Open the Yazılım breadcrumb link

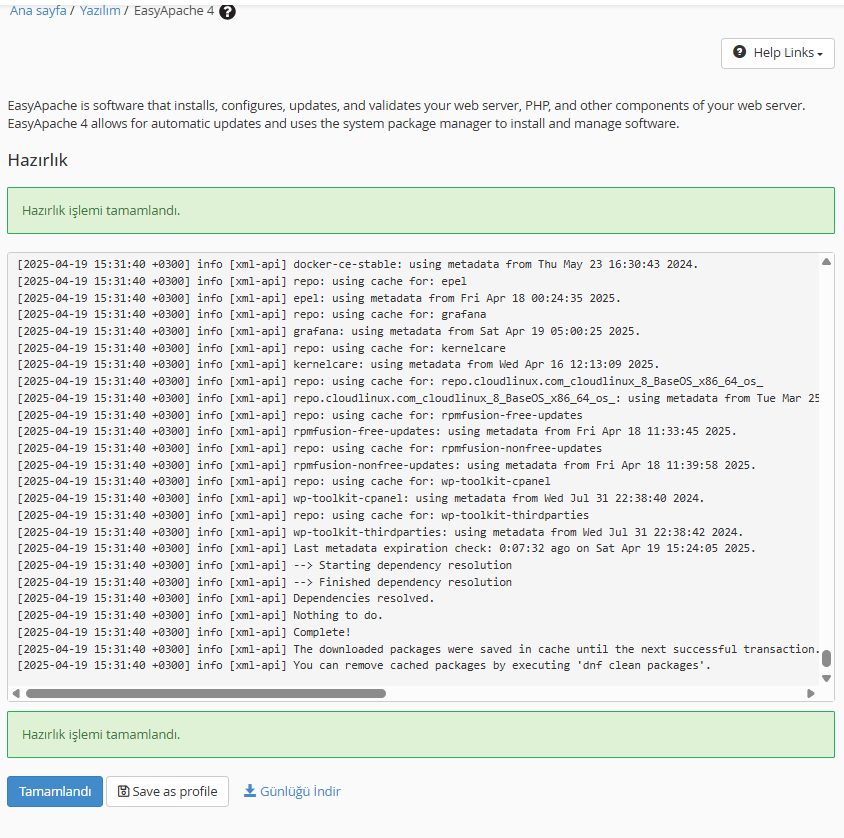click(100, 10)
